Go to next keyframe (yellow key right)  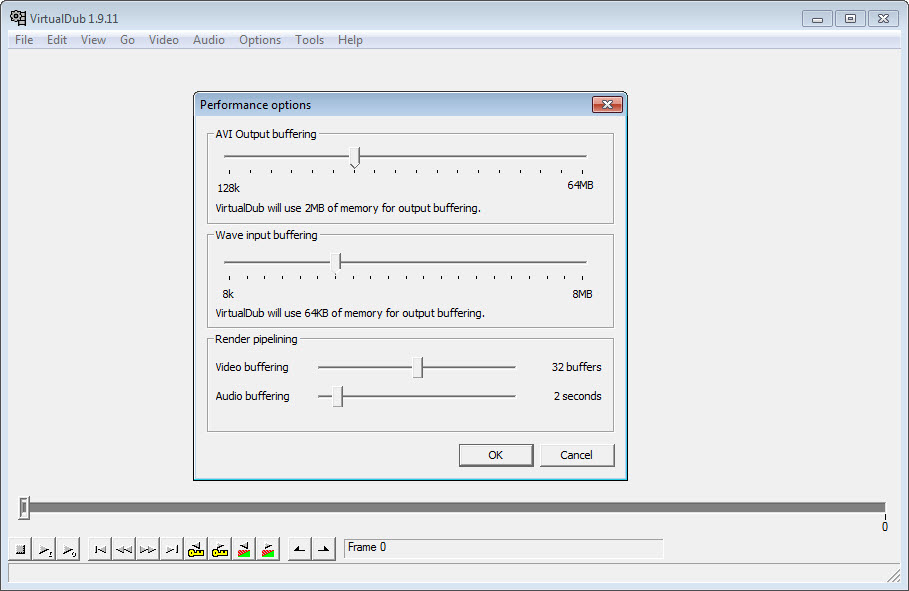pos(220,549)
